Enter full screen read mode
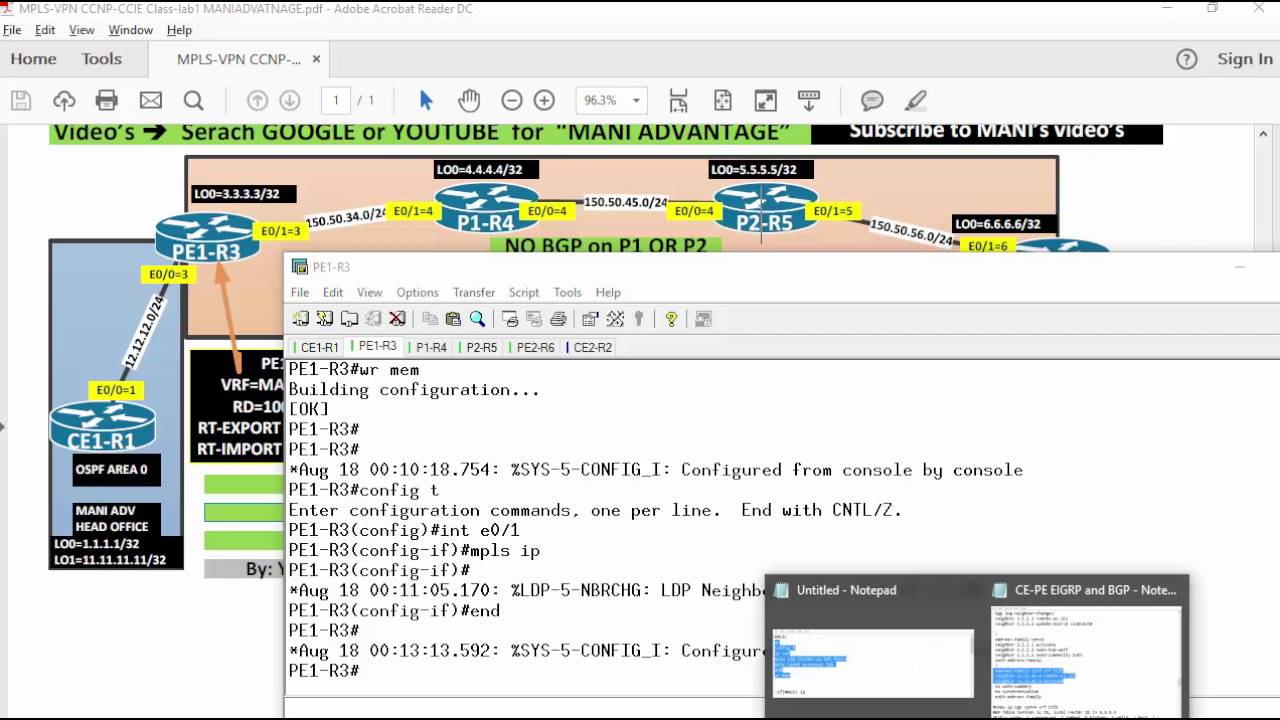 pos(765,100)
